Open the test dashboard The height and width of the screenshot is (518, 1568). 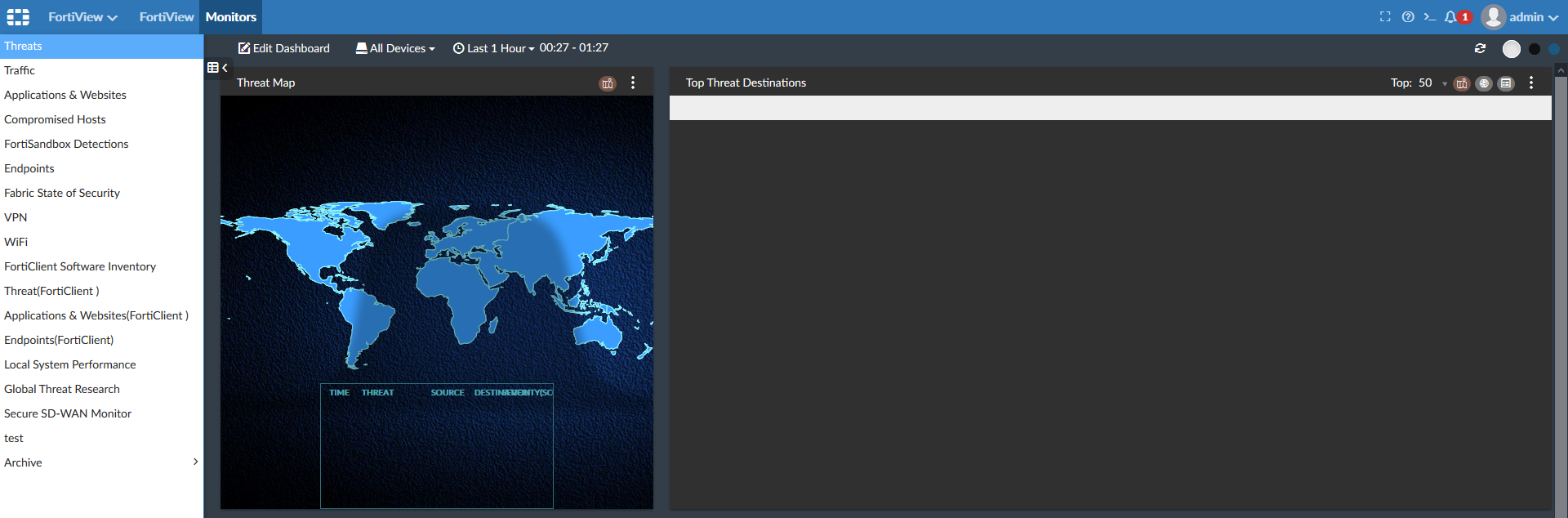101,438
